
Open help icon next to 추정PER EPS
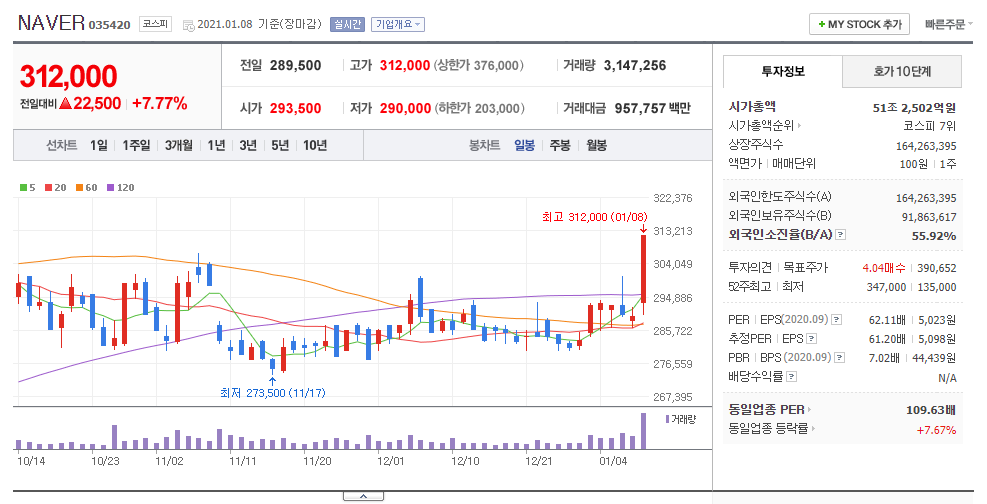(811, 339)
